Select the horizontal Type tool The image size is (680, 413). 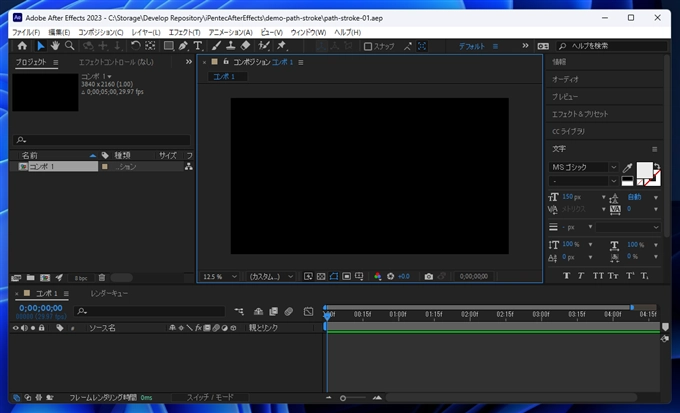[197, 46]
